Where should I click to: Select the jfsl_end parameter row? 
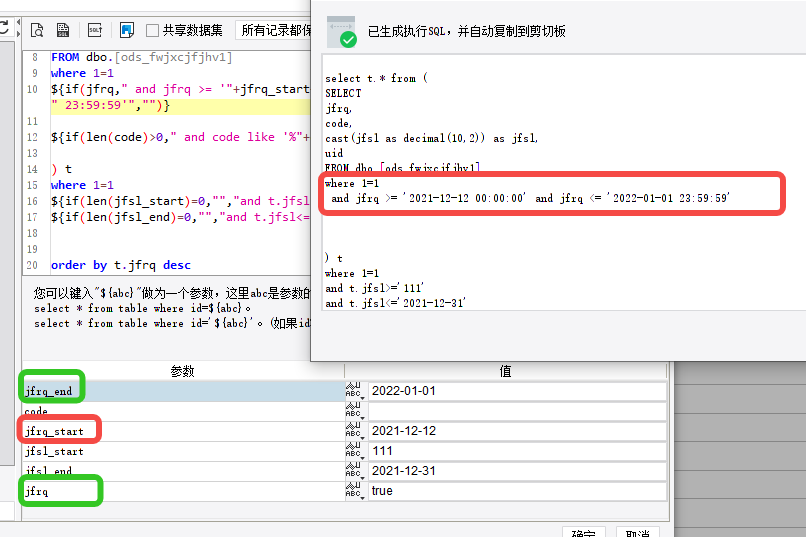pos(184,471)
